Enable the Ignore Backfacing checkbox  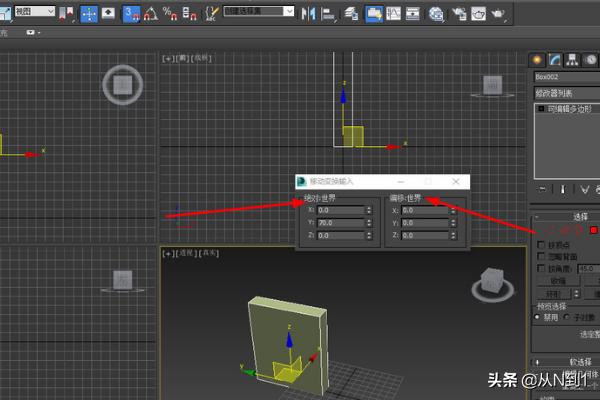tap(541, 256)
